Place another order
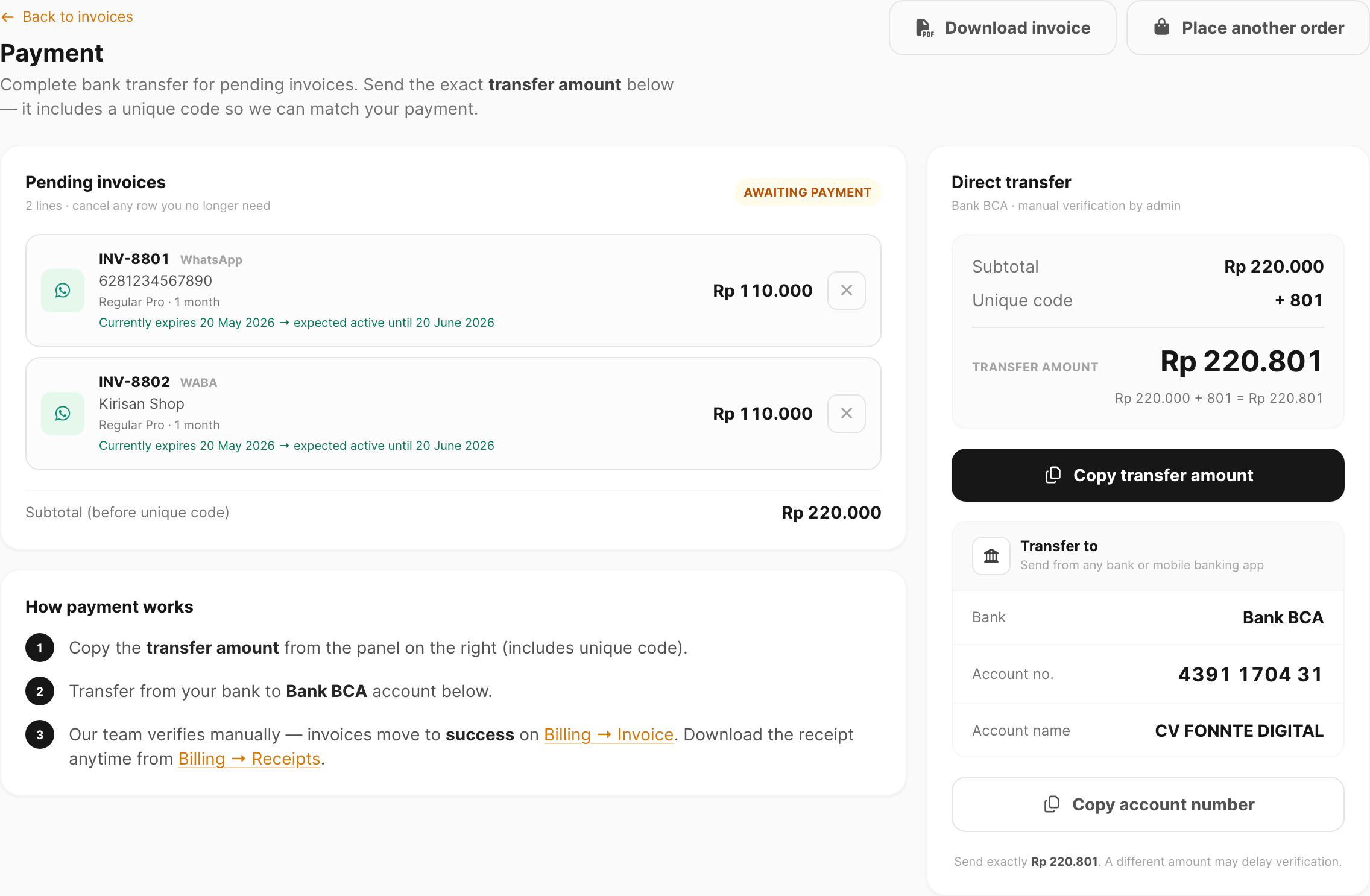This screenshot has width=1370, height=896. click(x=1248, y=28)
